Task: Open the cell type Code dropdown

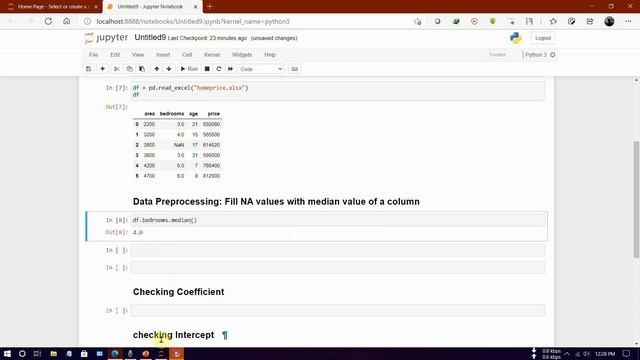Action: [x=261, y=69]
